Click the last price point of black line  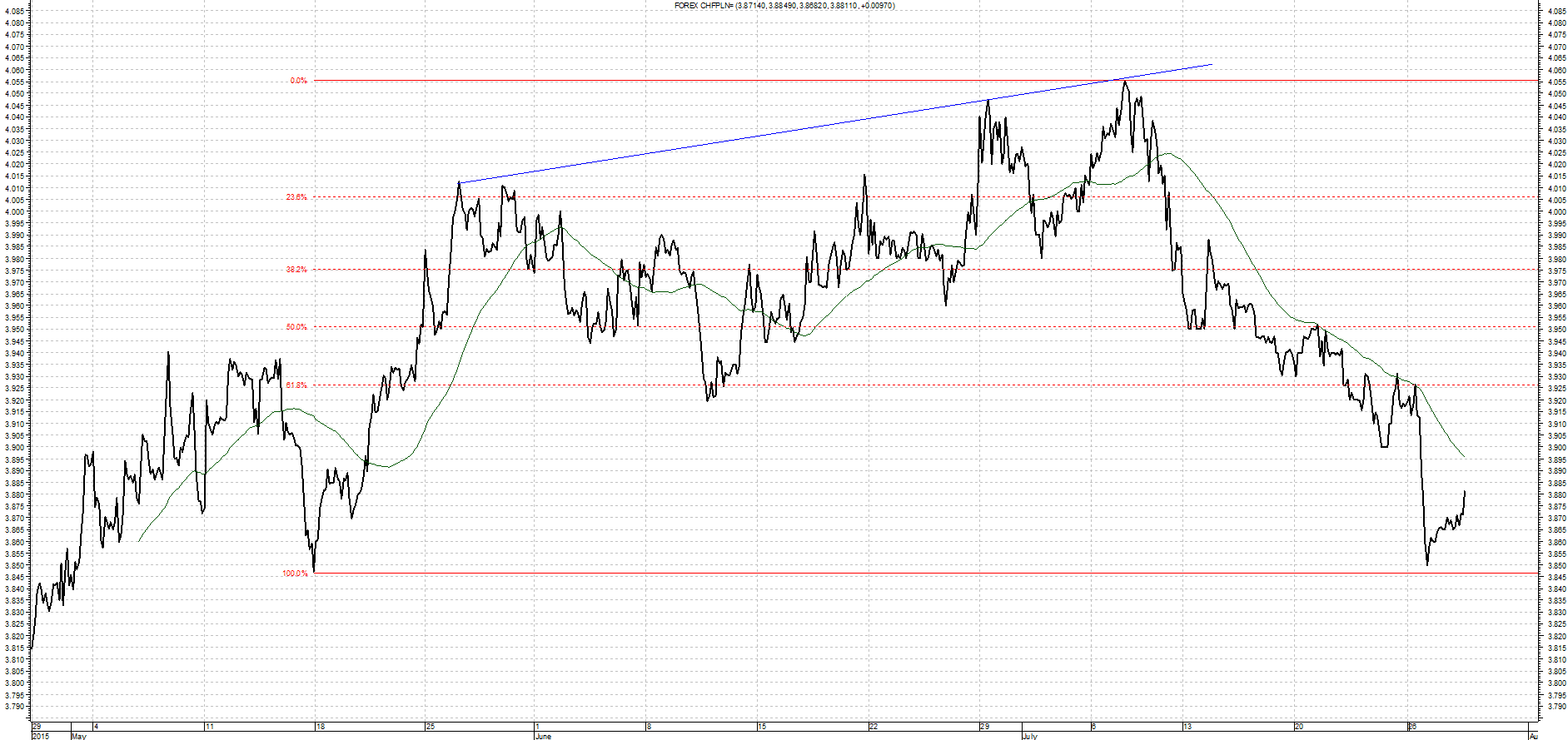[1465, 491]
